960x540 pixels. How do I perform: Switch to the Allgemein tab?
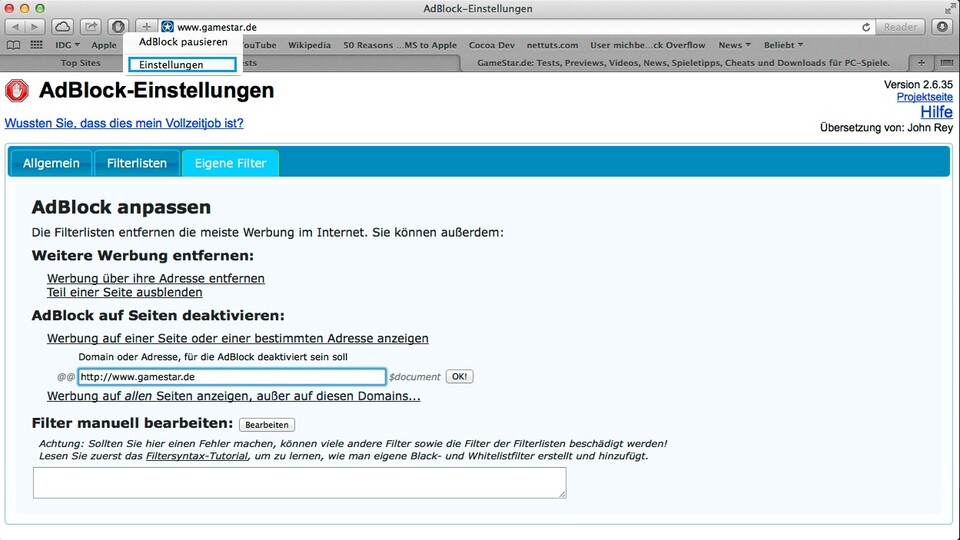(x=51, y=163)
